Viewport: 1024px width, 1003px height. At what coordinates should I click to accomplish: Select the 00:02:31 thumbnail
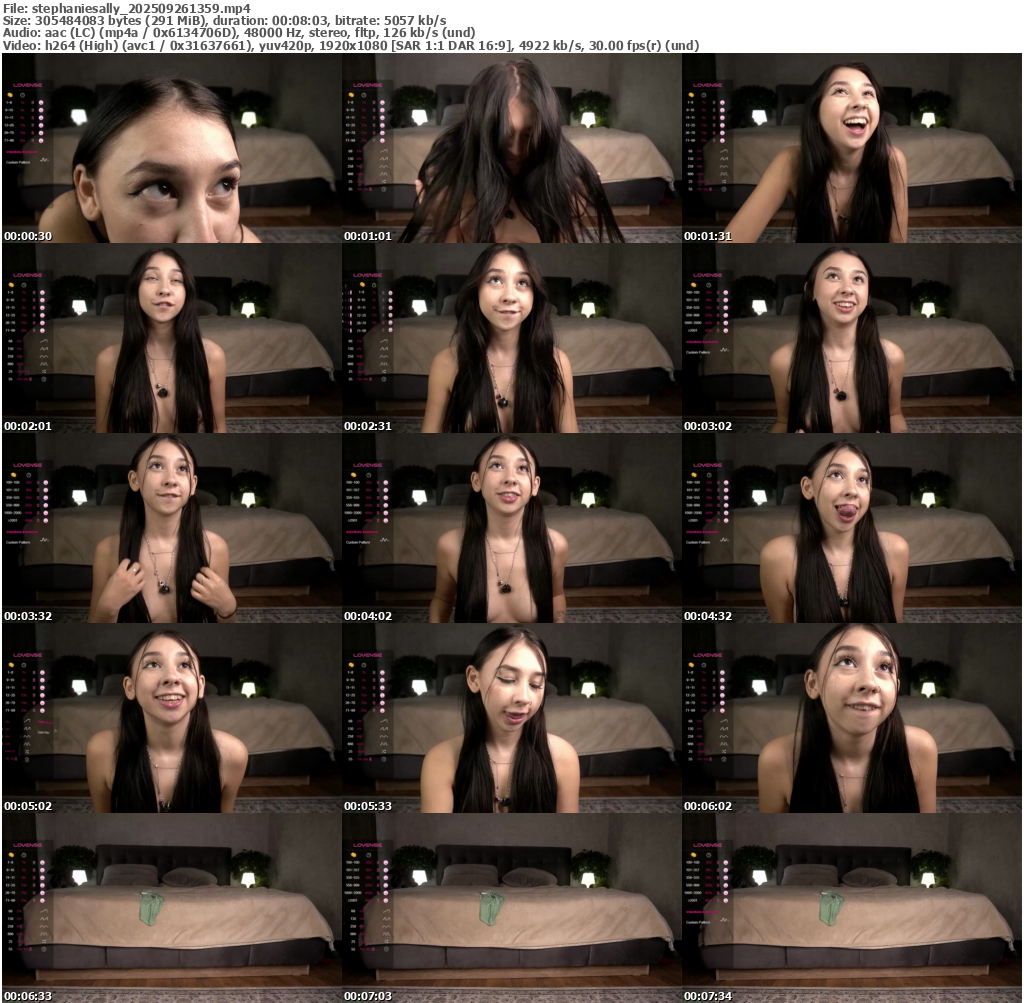[511, 338]
